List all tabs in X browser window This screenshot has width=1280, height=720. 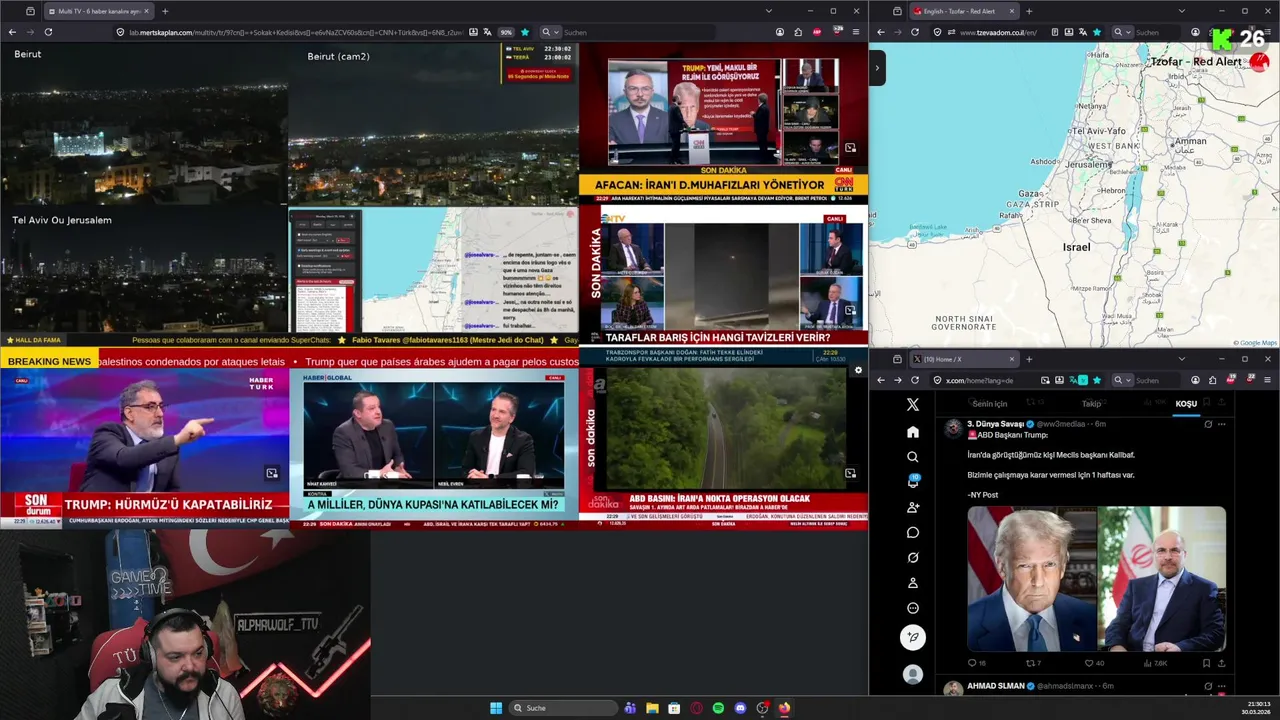coord(1181,359)
